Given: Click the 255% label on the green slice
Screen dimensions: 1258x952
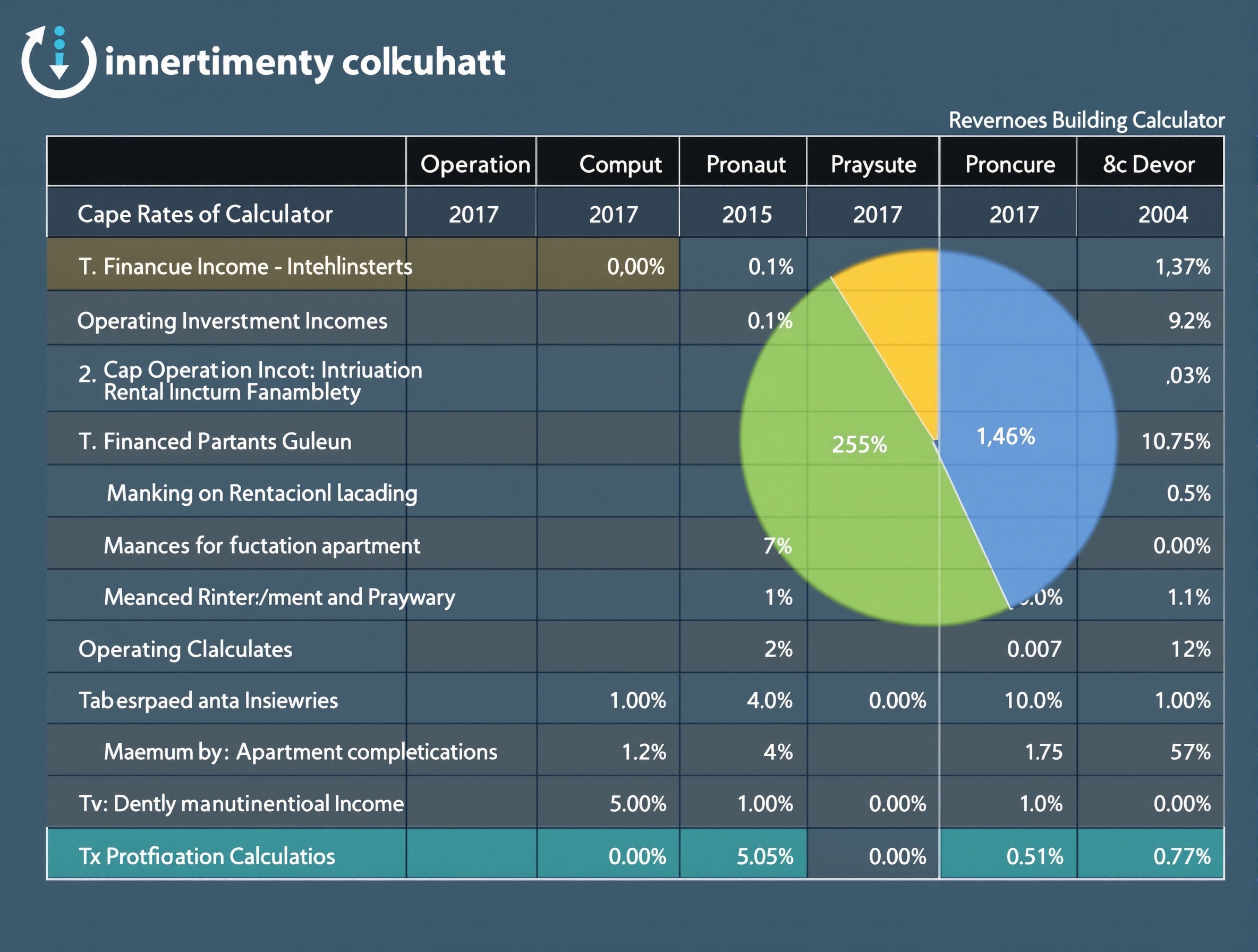Looking at the screenshot, I should (860, 446).
